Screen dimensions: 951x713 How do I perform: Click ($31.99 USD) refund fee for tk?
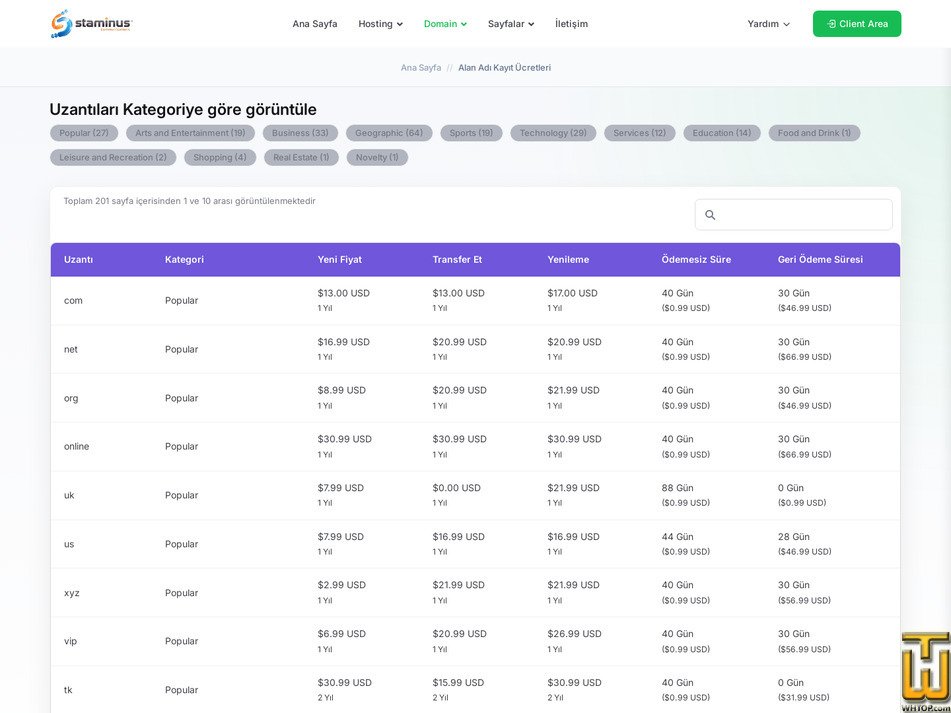[804, 698]
